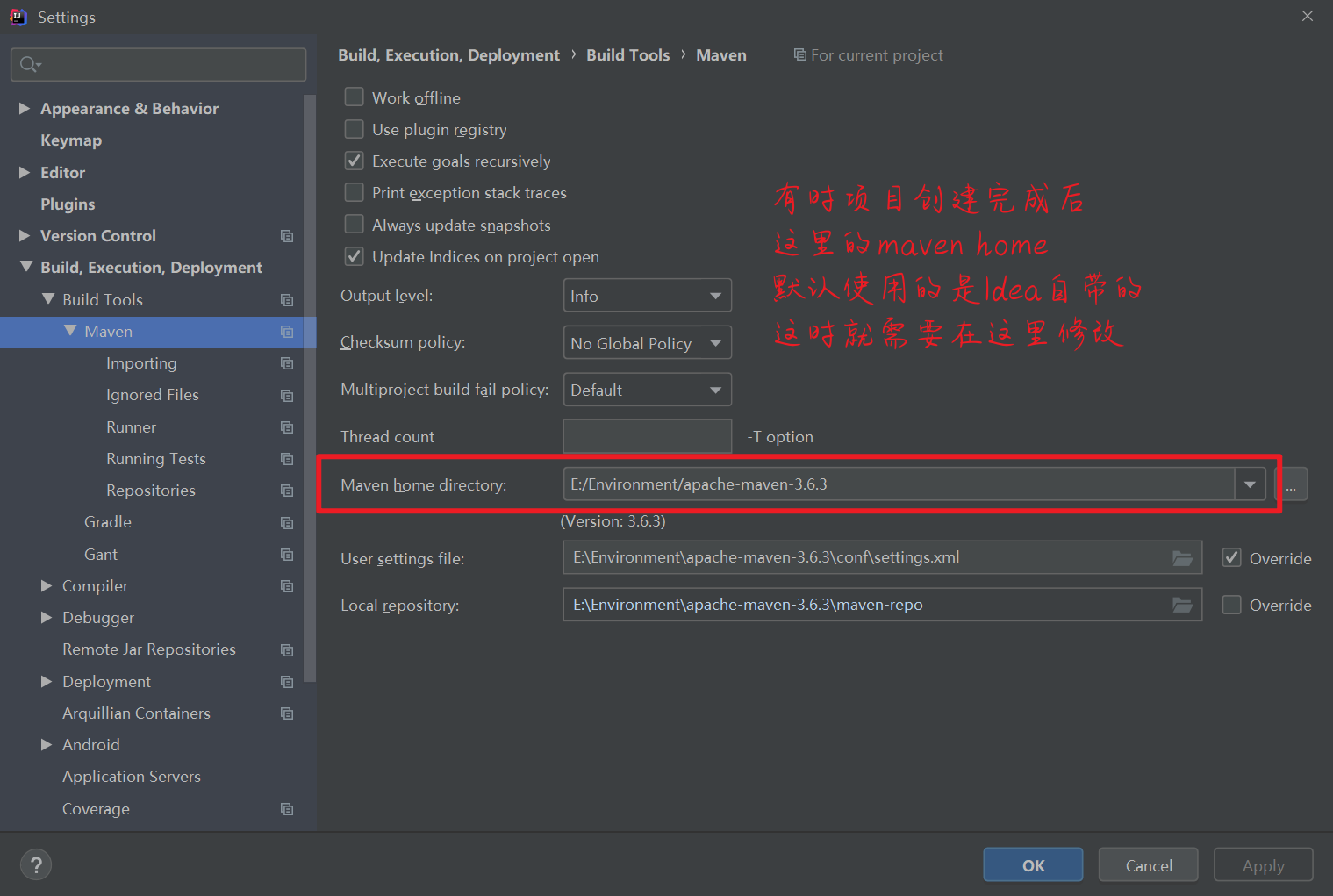Viewport: 1333px width, 896px height.
Task: Expand the Android node
Action: click(47, 744)
